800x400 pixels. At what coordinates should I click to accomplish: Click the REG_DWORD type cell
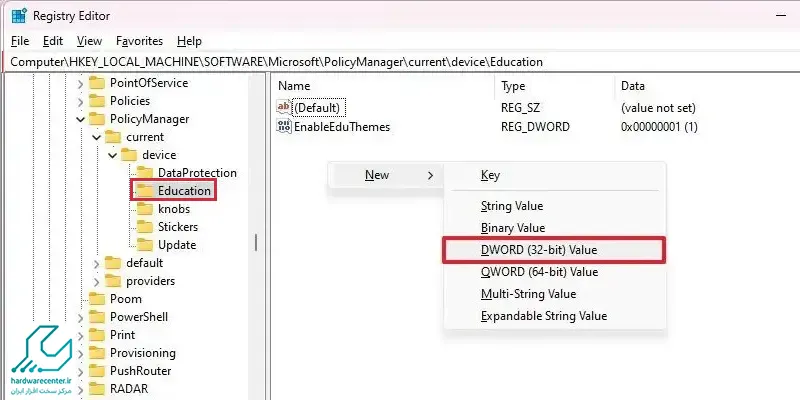click(x=535, y=127)
